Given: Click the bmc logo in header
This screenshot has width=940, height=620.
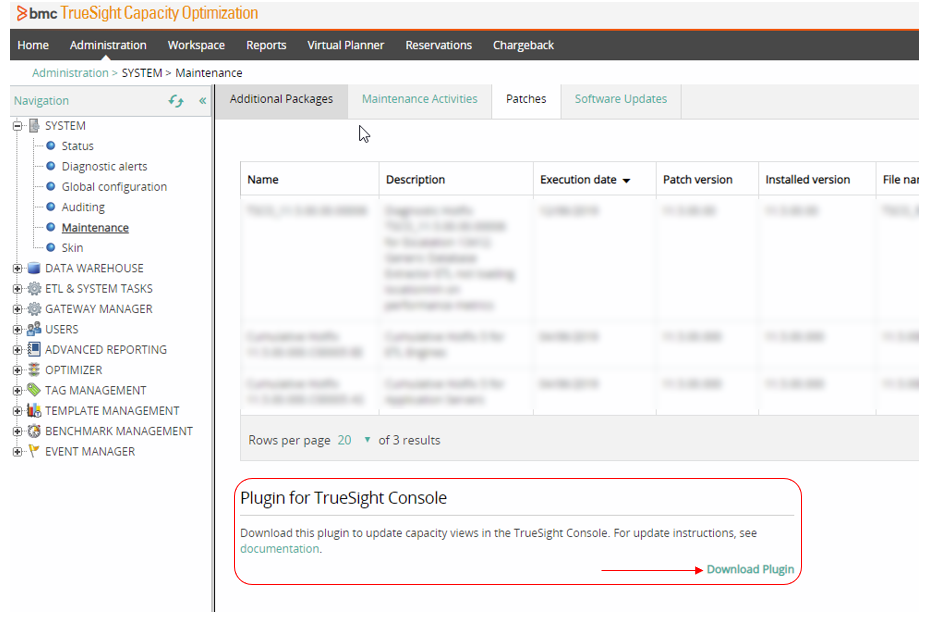Looking at the screenshot, I should point(37,13).
